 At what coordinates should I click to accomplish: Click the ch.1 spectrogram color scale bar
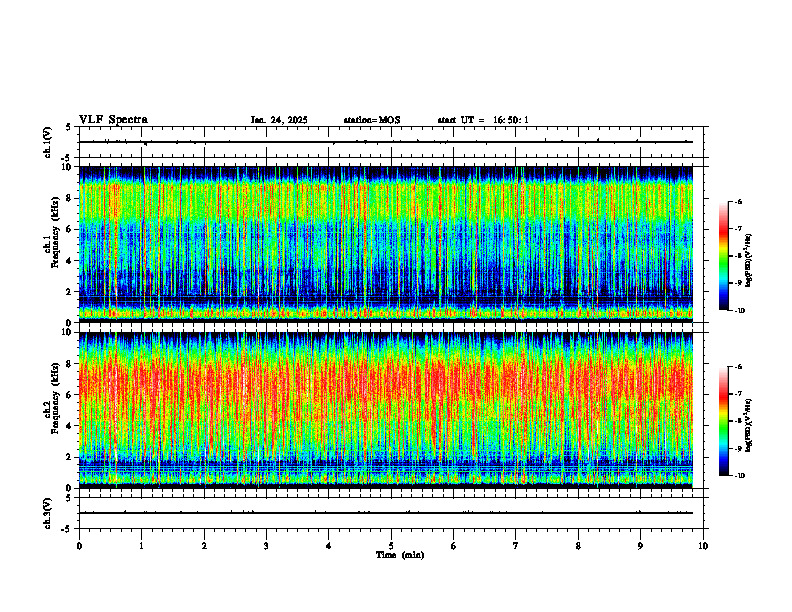[724, 256]
